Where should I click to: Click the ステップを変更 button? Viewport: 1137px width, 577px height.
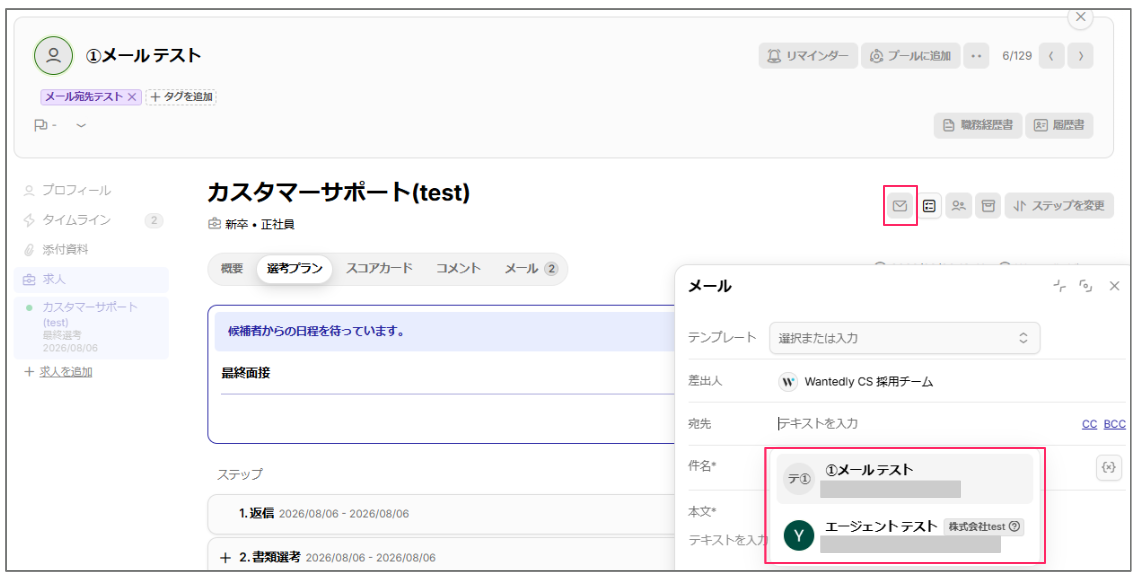click(x=1059, y=206)
